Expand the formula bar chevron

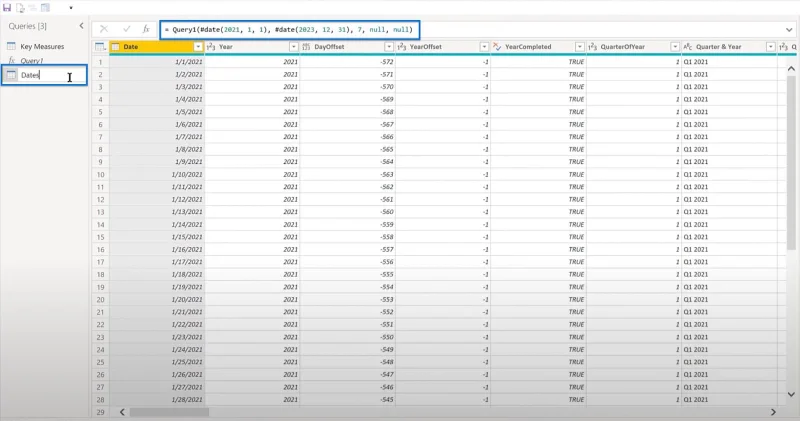coord(789,30)
